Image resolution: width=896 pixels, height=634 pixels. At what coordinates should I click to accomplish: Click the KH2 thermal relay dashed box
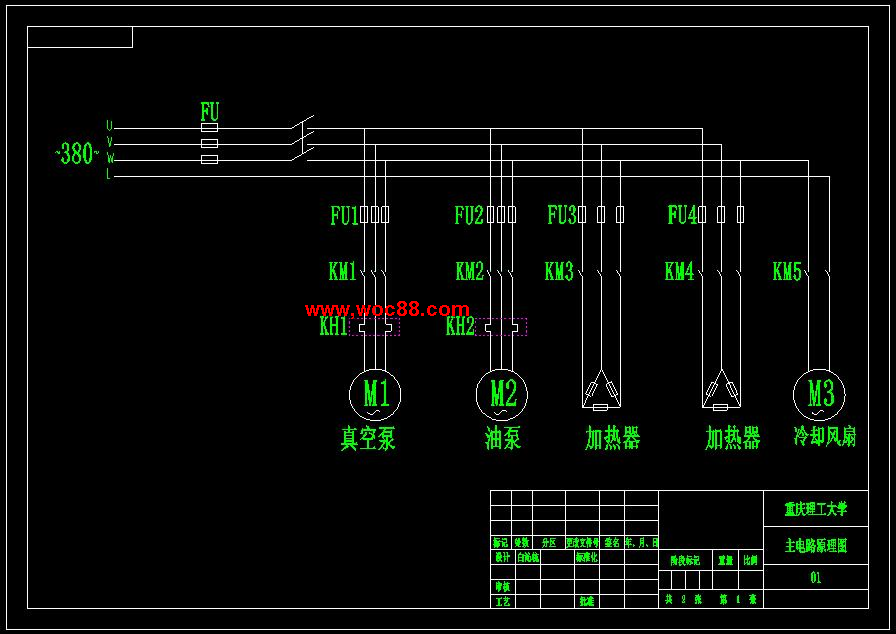pos(501,327)
